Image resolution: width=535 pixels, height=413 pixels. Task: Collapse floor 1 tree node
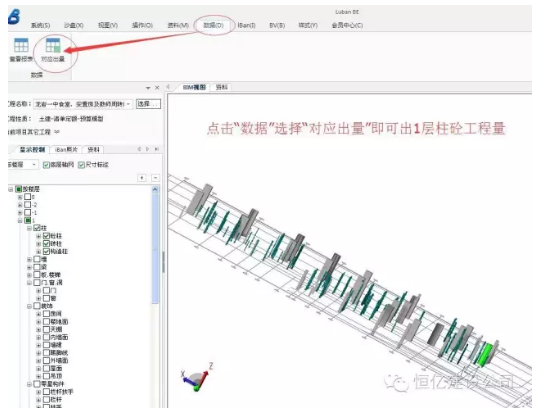click(x=20, y=220)
